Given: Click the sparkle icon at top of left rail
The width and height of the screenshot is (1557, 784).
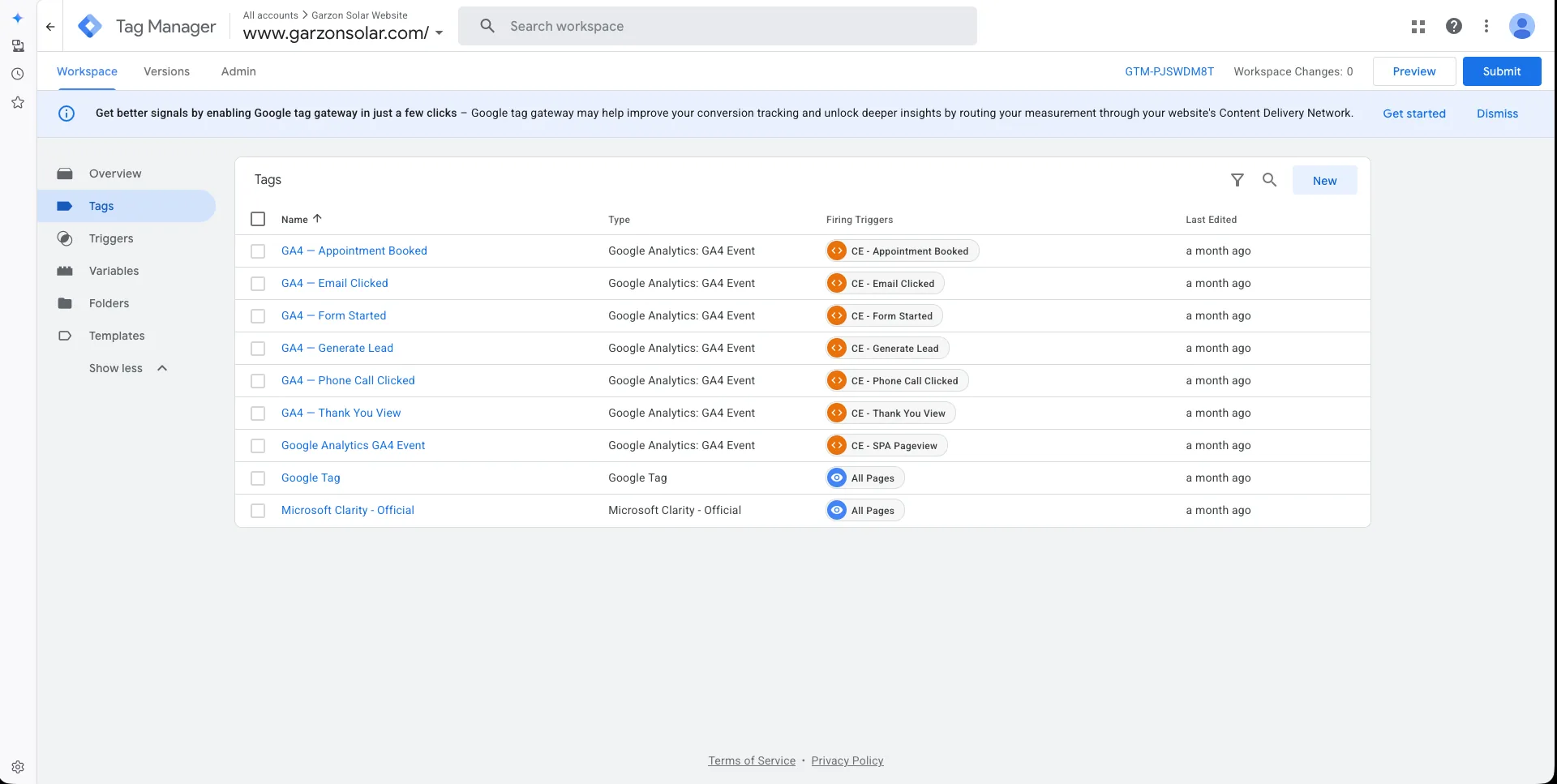Looking at the screenshot, I should 18,18.
